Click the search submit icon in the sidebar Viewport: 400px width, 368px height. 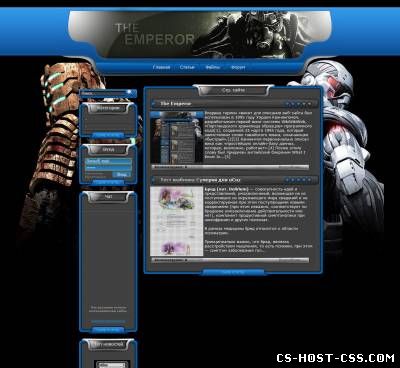[129, 92]
